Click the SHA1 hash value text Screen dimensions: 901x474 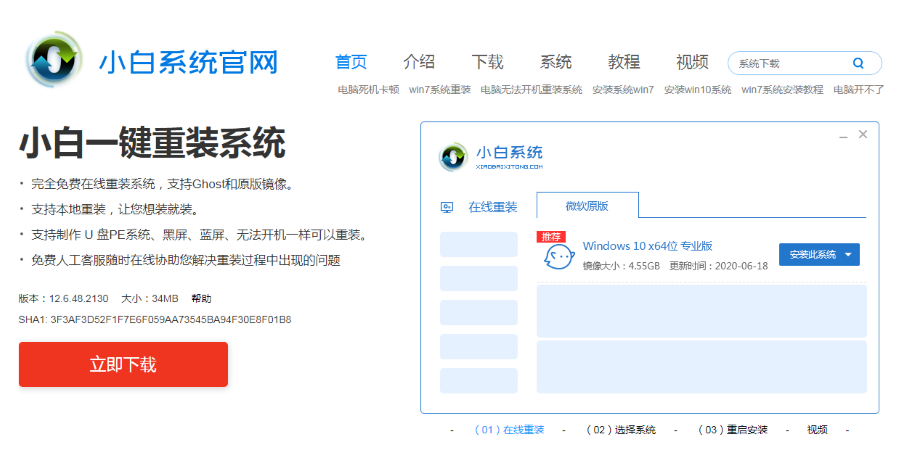tap(171, 319)
